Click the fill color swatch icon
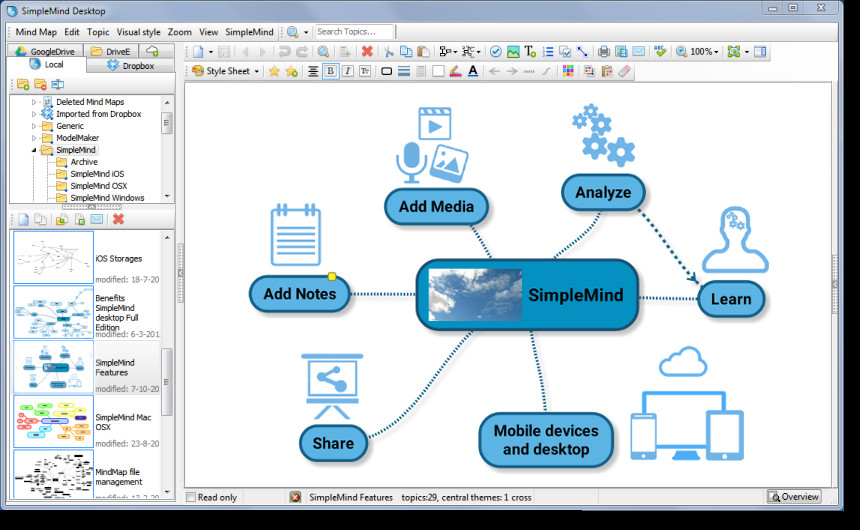The image size is (860, 530). (x=438, y=71)
